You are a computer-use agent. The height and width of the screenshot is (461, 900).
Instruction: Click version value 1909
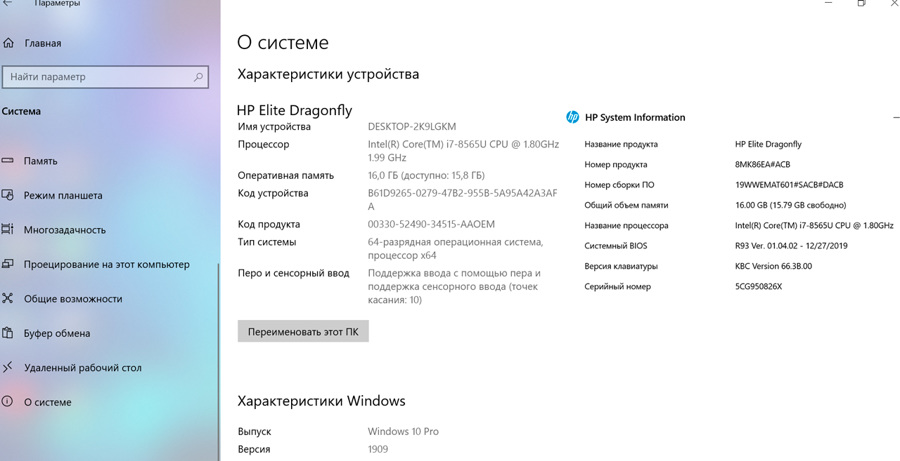378,450
